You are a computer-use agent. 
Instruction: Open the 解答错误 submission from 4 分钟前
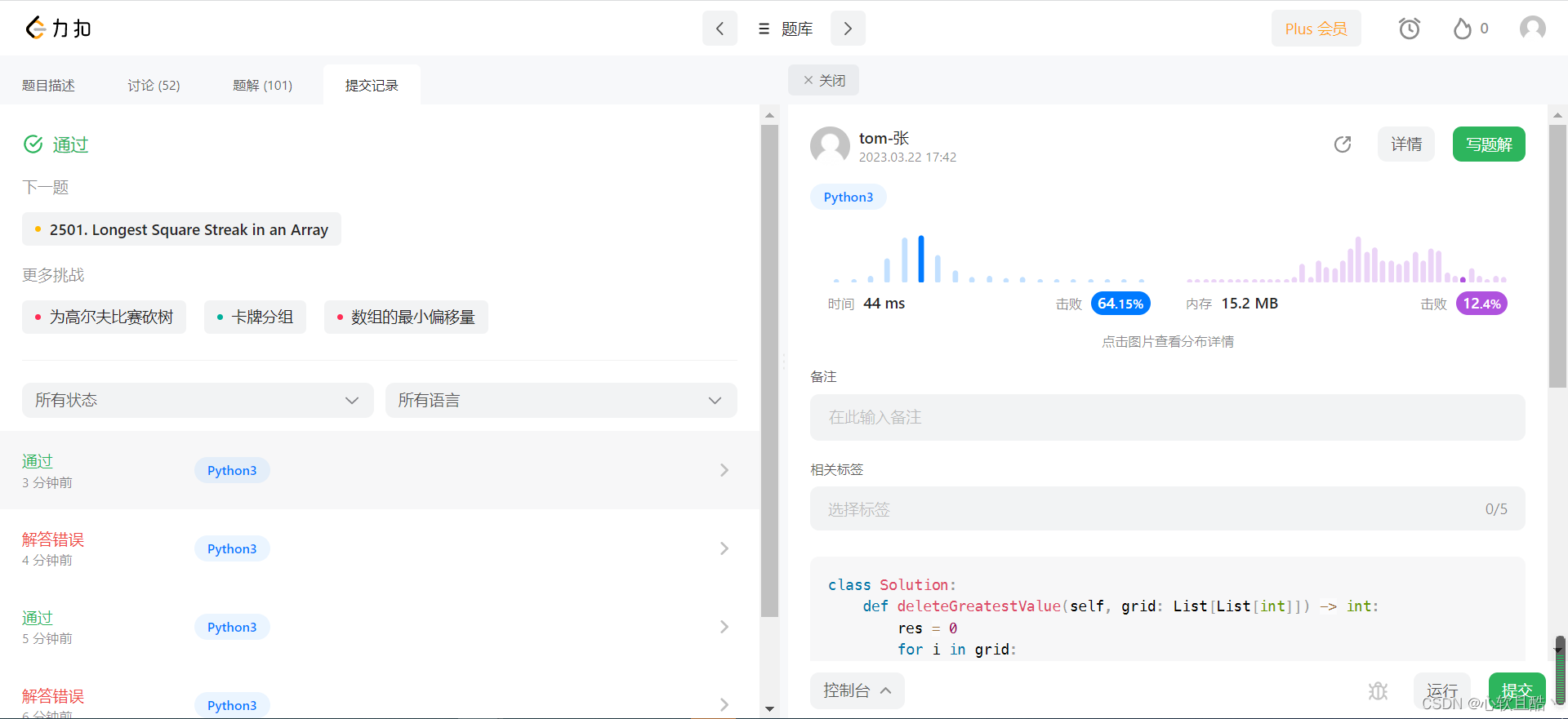click(380, 548)
